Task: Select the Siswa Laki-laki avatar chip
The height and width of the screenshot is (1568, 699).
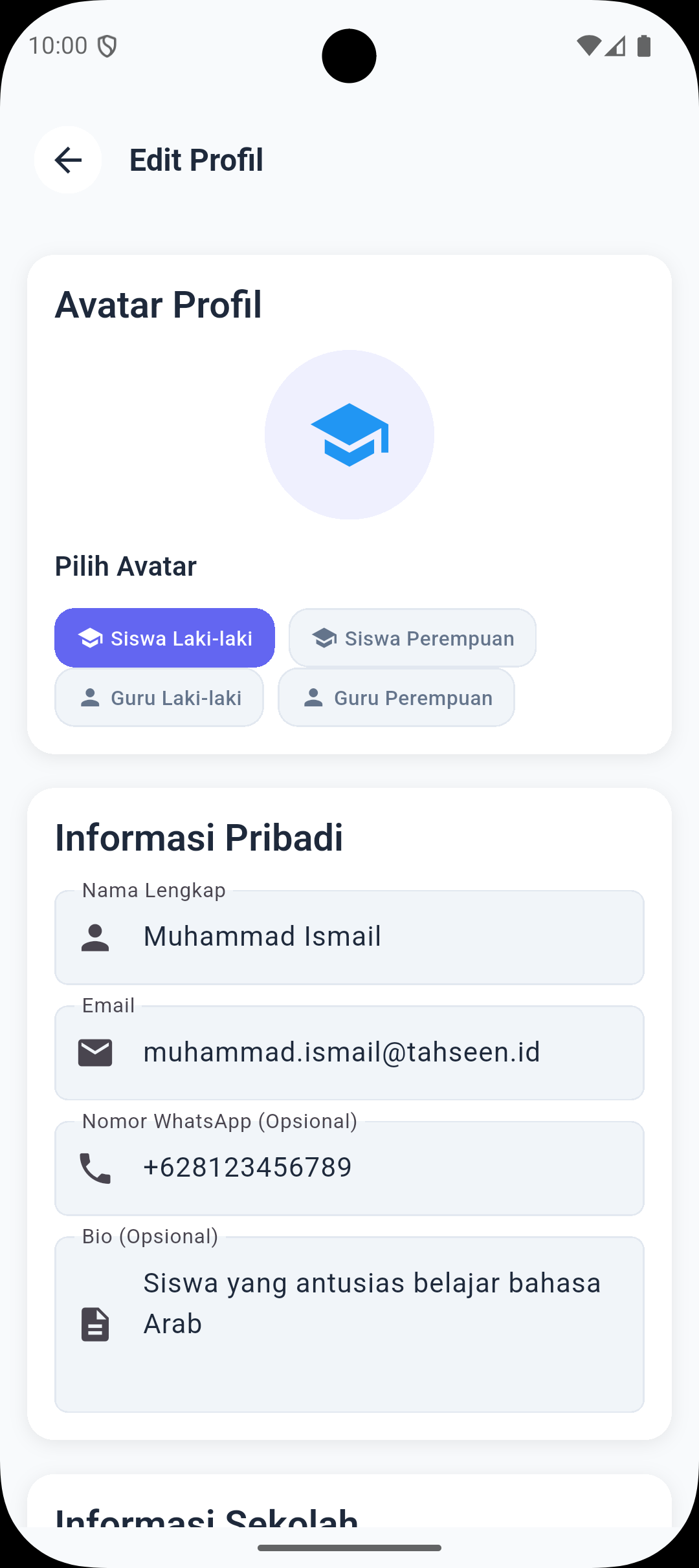Action: [x=164, y=638]
